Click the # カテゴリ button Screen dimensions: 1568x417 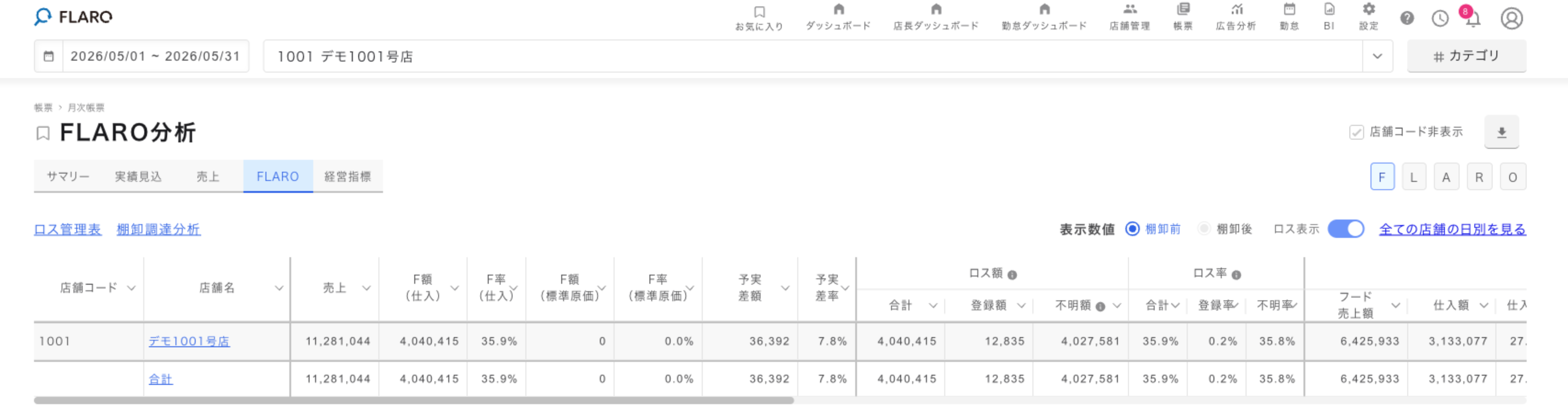coord(1466,56)
